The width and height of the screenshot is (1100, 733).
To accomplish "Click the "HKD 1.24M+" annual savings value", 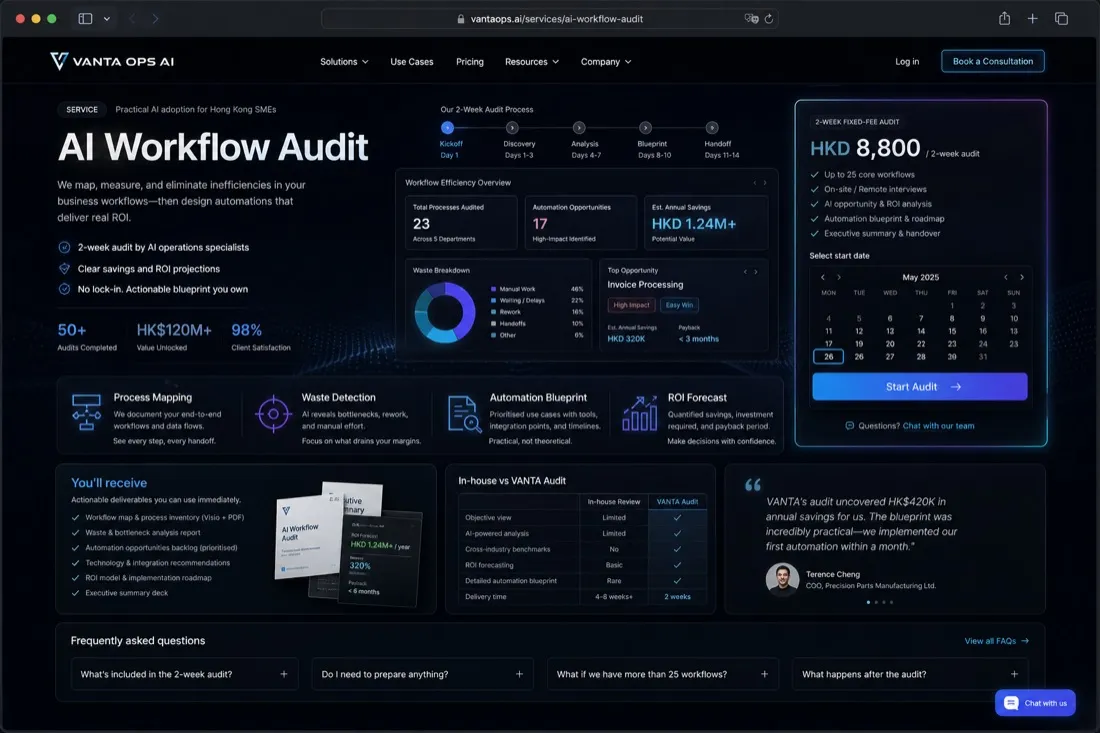I will click(694, 224).
